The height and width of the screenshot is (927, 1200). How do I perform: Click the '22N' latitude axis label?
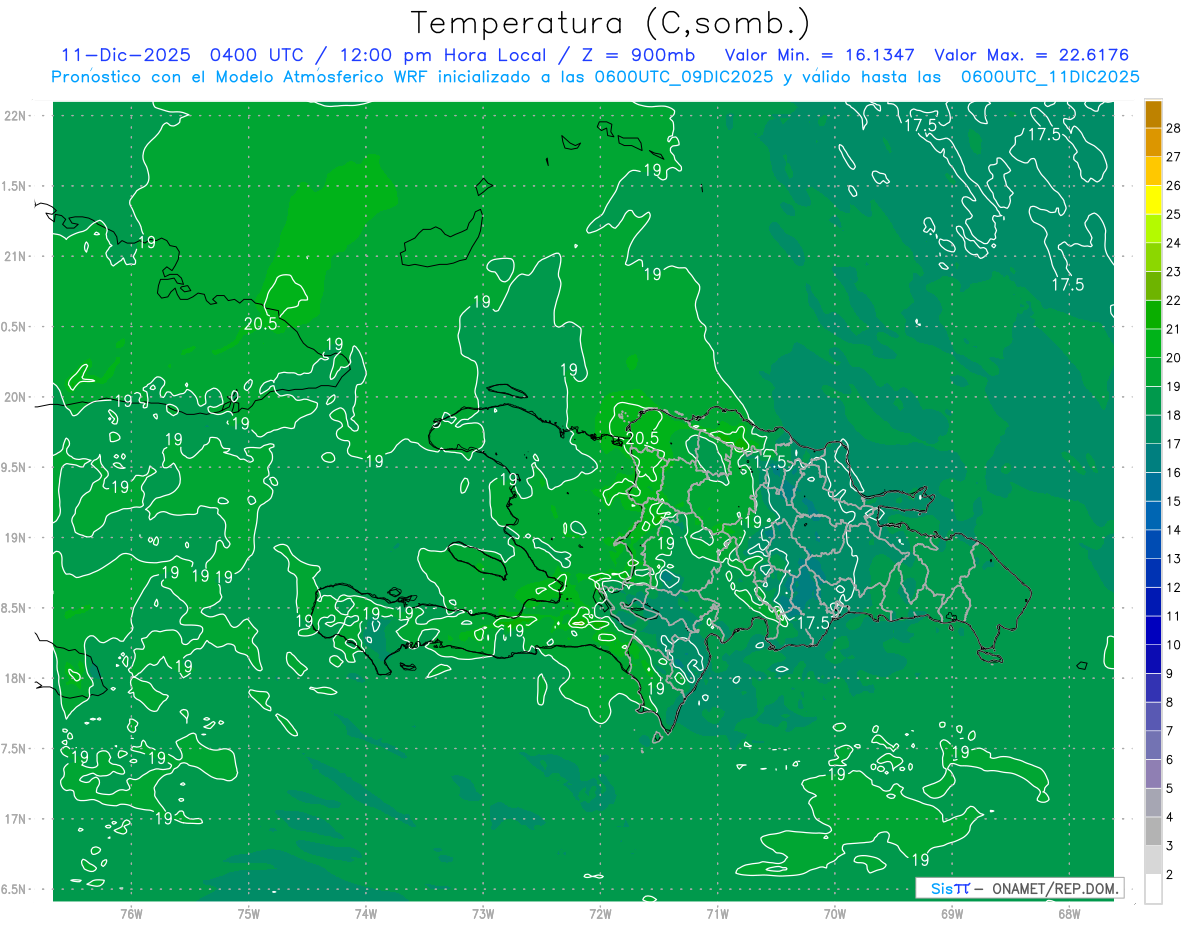click(x=15, y=115)
